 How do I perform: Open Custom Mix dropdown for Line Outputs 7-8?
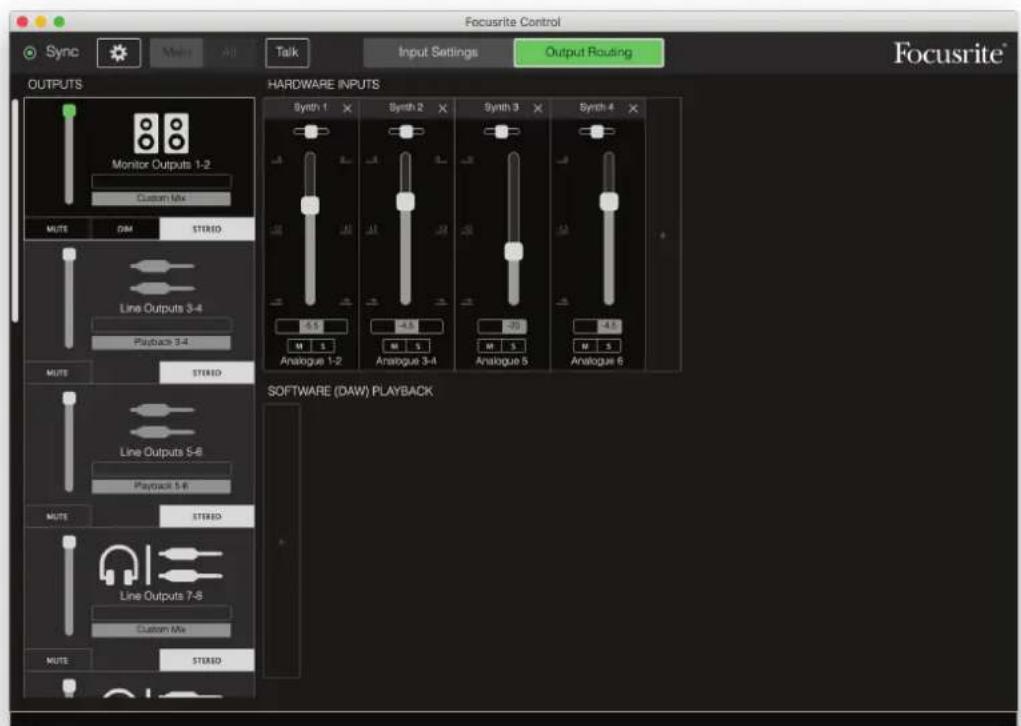(x=161, y=630)
